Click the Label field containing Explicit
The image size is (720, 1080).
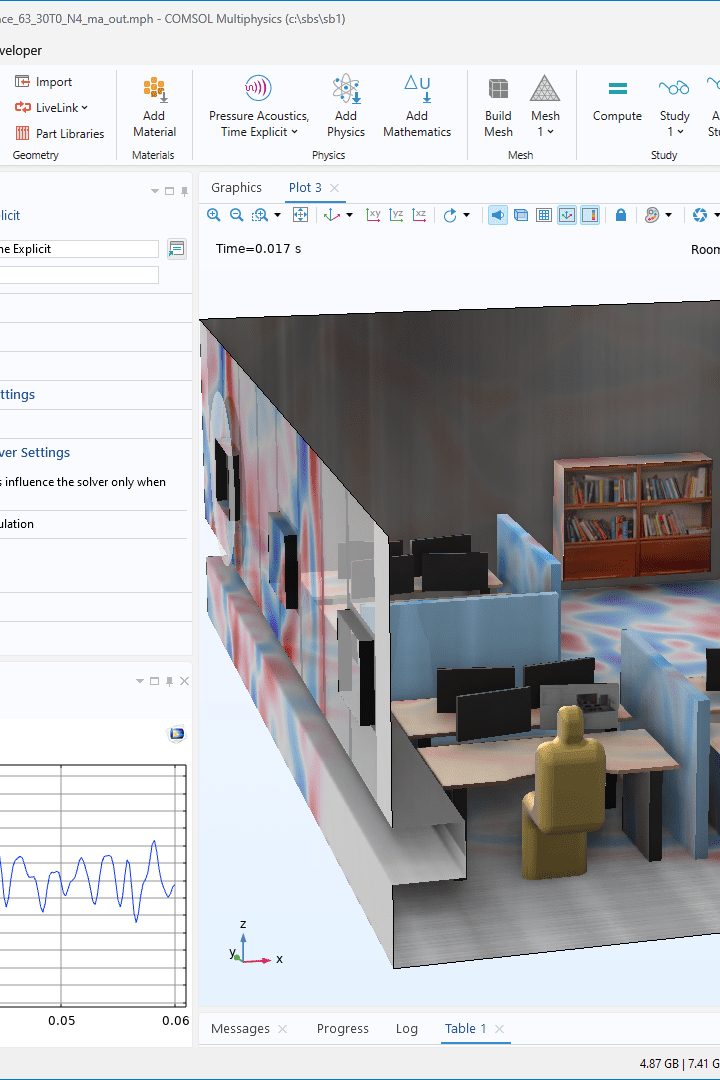coord(79,249)
